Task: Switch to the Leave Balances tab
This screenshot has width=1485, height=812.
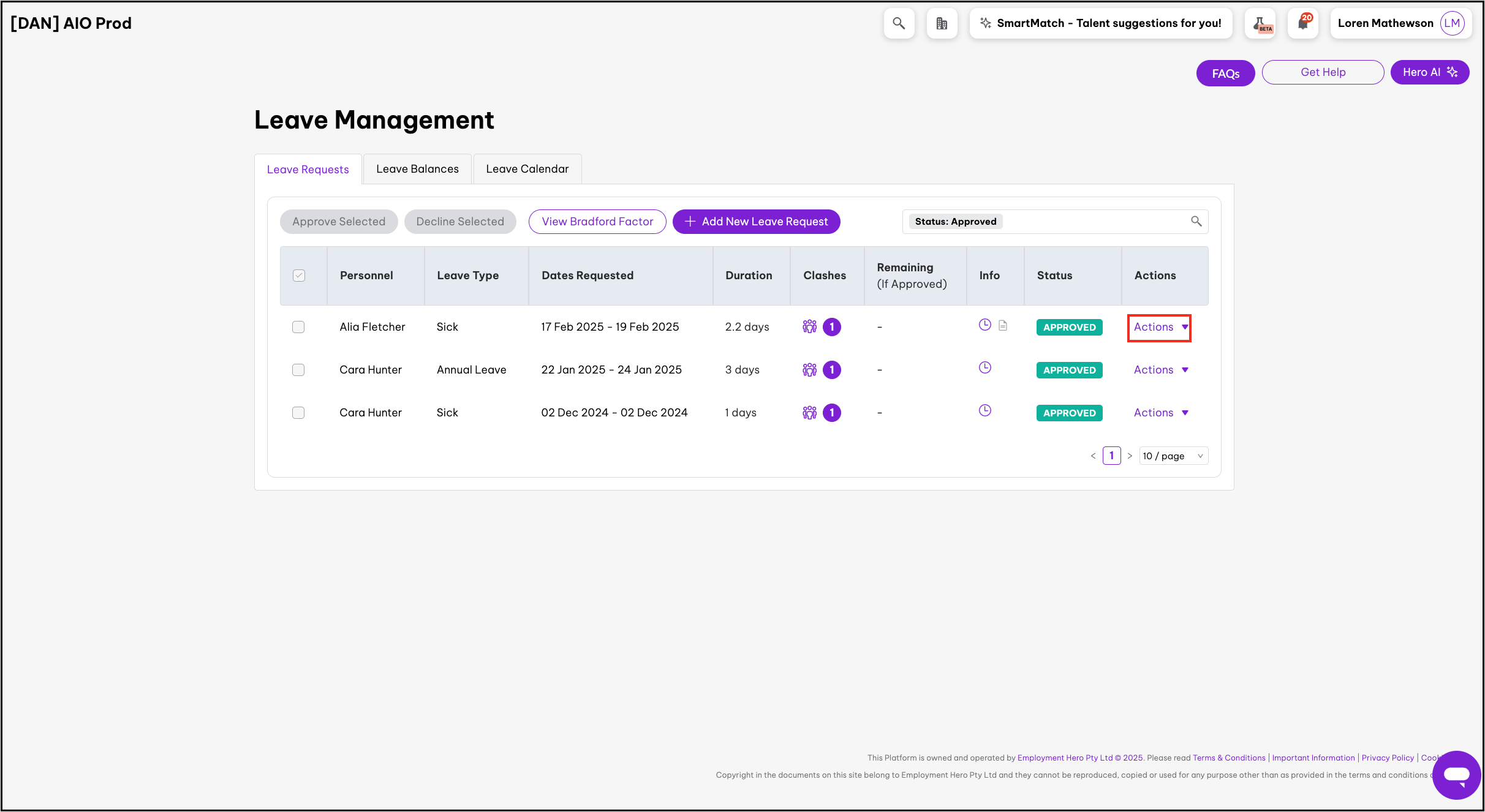Action: (417, 169)
